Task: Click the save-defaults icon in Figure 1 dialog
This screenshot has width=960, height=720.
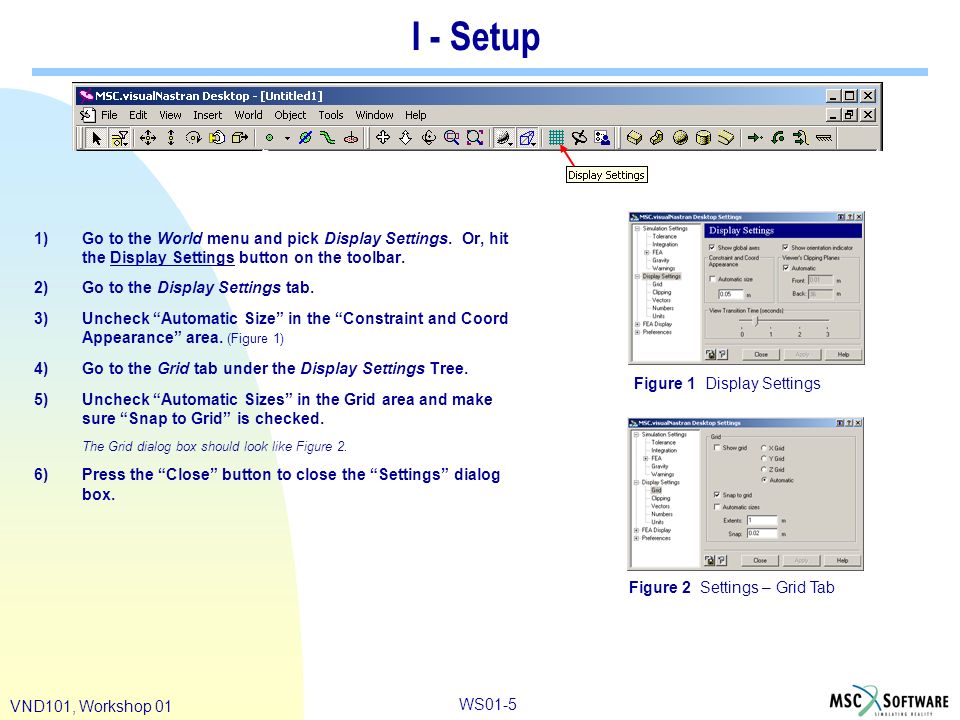Action: click(x=710, y=354)
